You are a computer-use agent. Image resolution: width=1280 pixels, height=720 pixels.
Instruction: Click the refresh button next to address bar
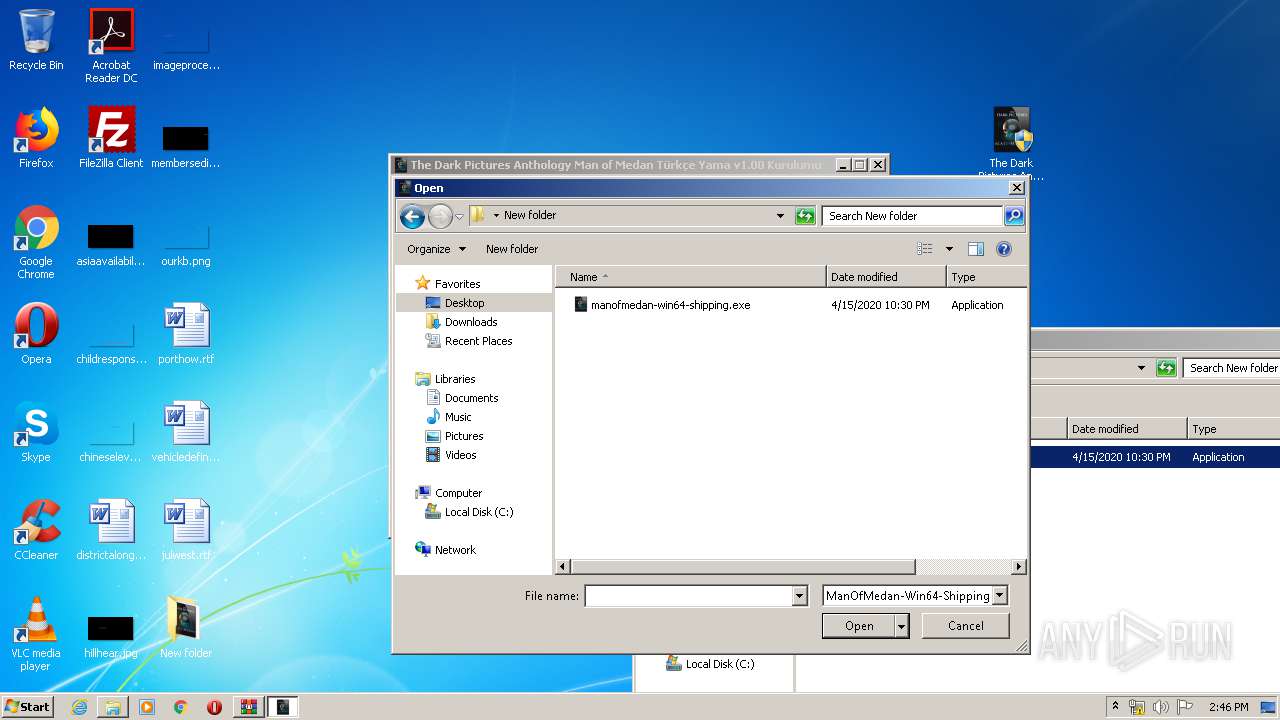pyautogui.click(x=805, y=216)
